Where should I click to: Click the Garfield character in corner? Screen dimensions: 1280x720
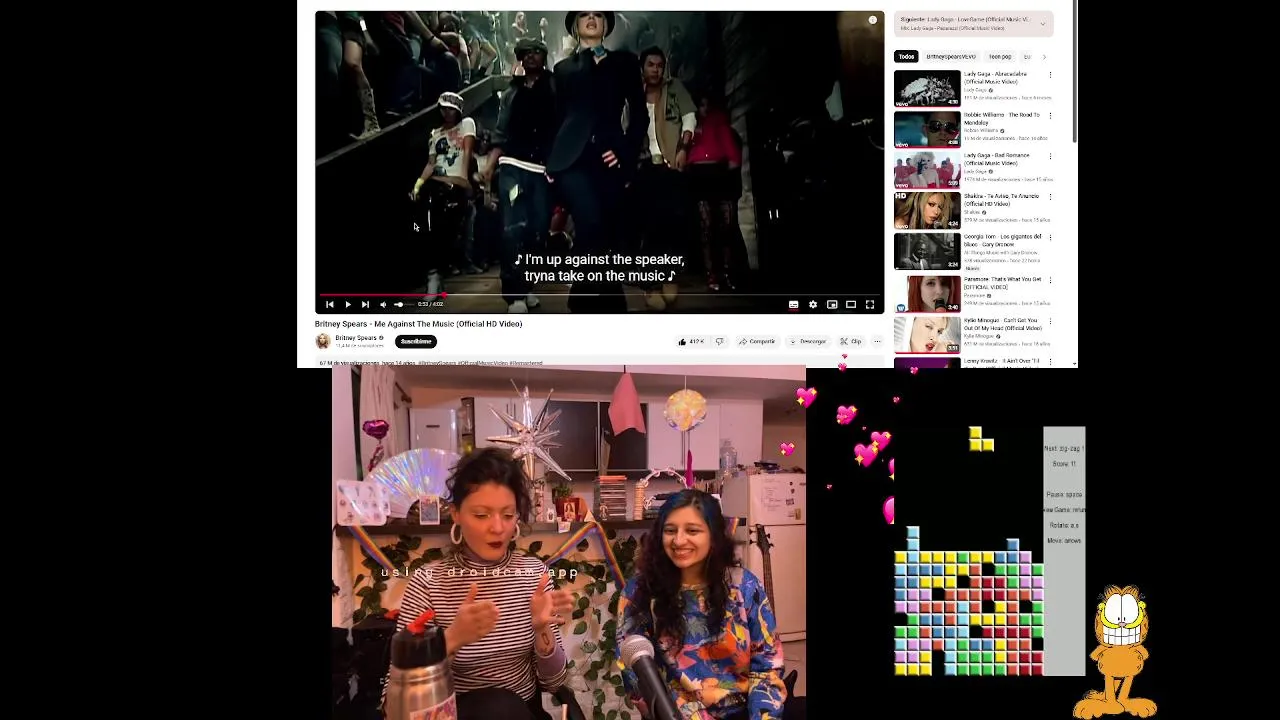[1118, 651]
